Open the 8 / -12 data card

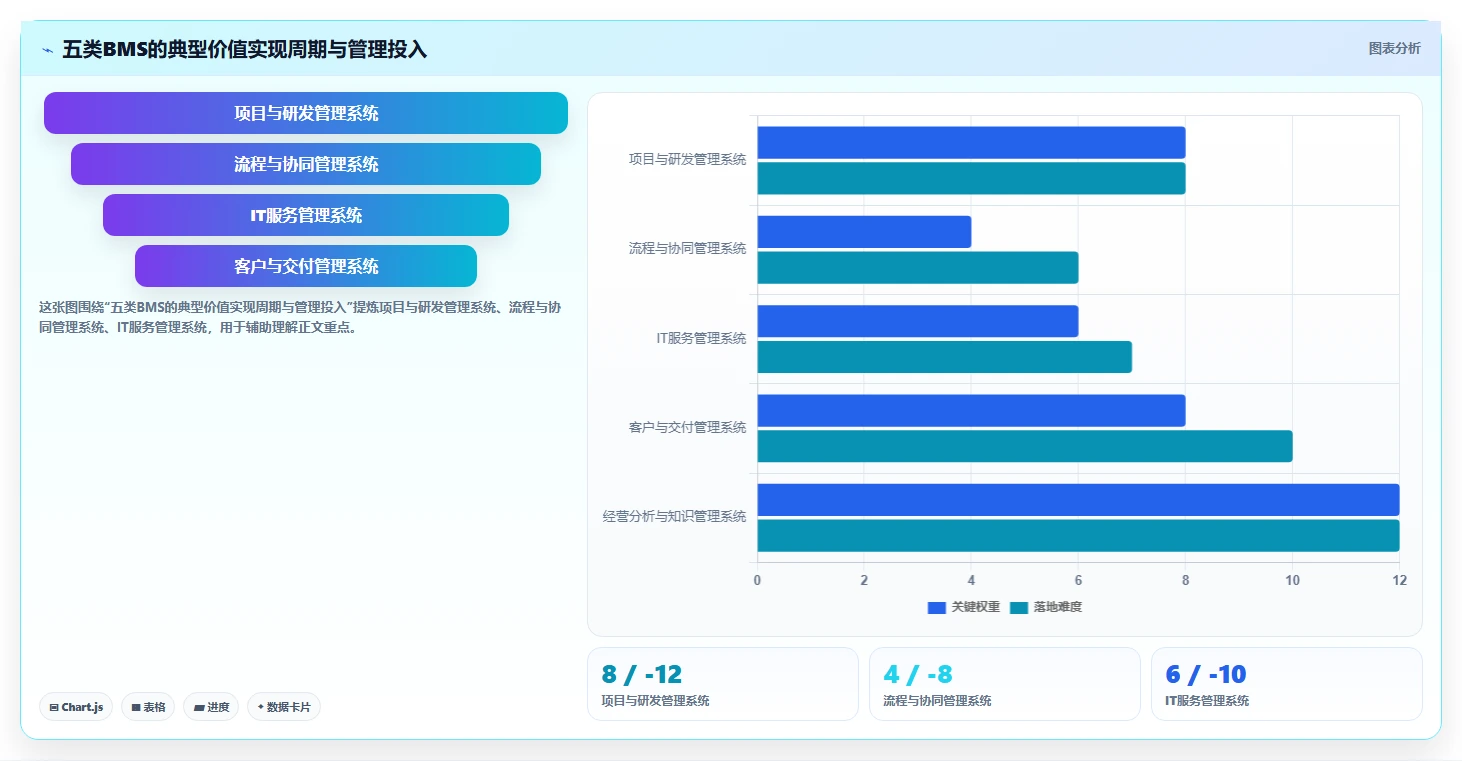723,684
